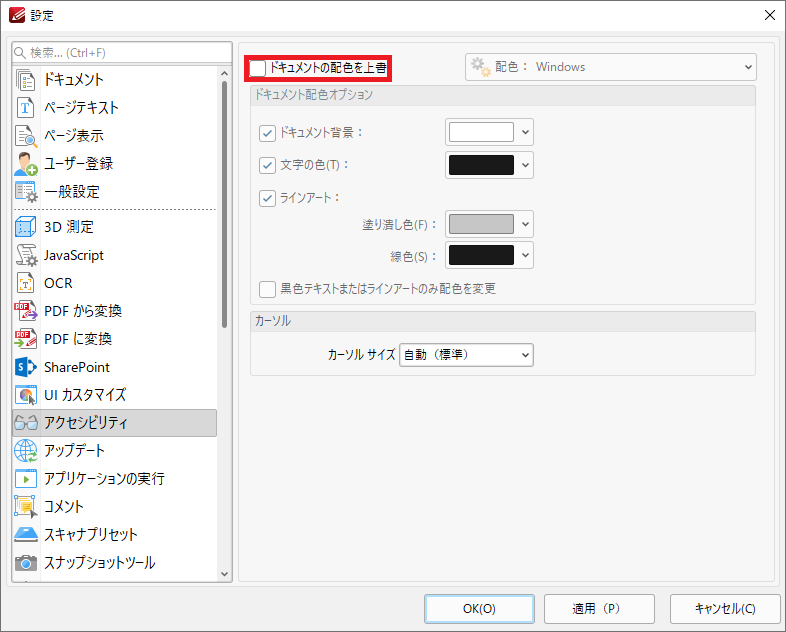Open the ユーザー登録 user icon
786x632 pixels.
coord(25,163)
